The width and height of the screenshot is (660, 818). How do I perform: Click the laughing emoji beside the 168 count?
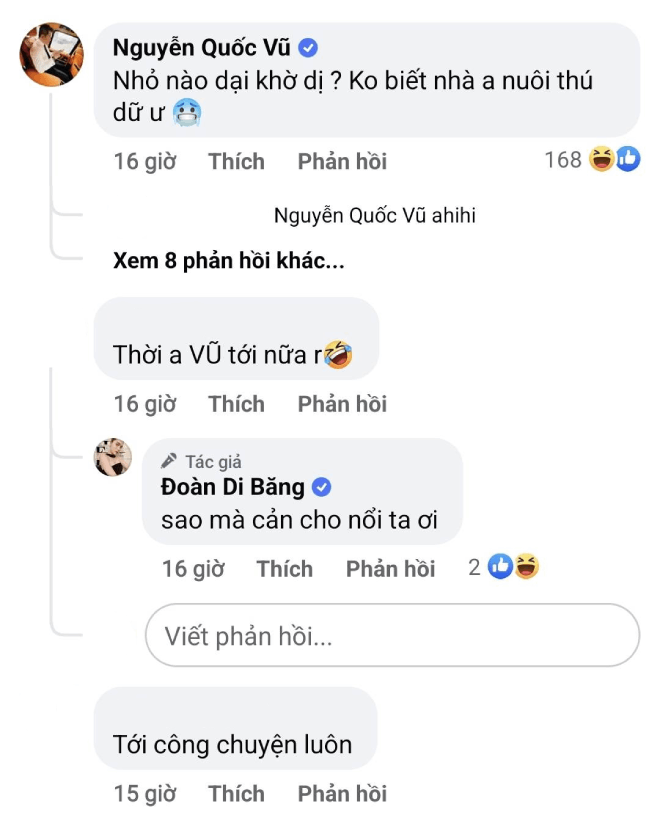603,159
